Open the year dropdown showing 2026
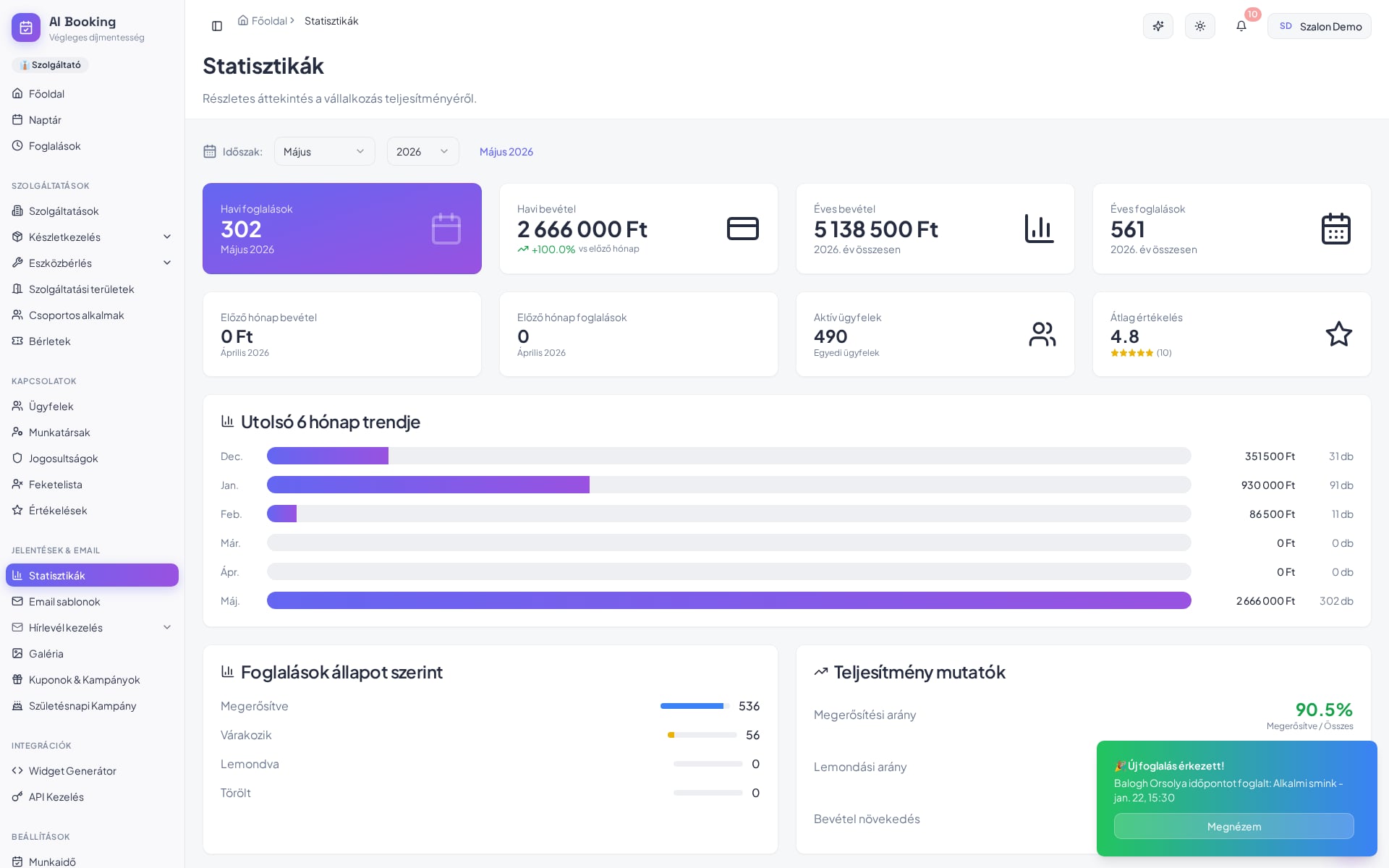 [422, 151]
